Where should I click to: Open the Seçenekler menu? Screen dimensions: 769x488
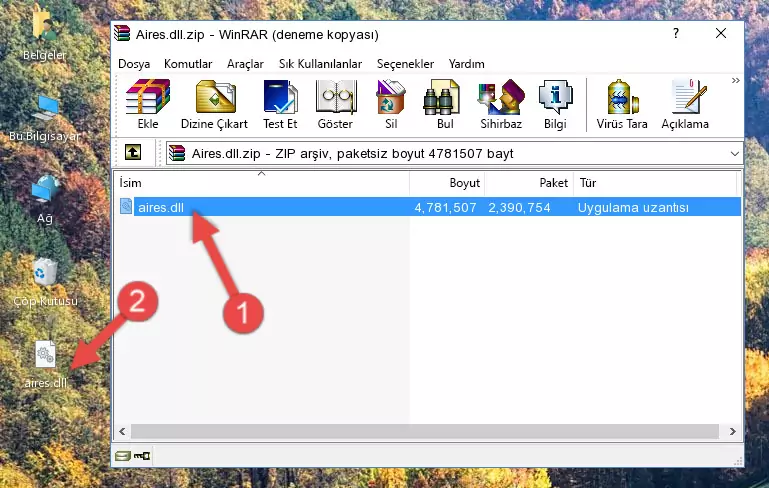pos(405,64)
